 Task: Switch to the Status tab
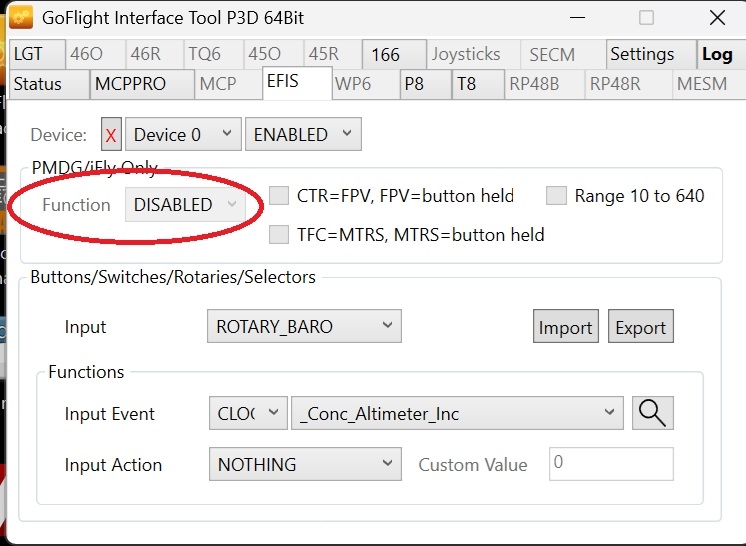click(49, 84)
